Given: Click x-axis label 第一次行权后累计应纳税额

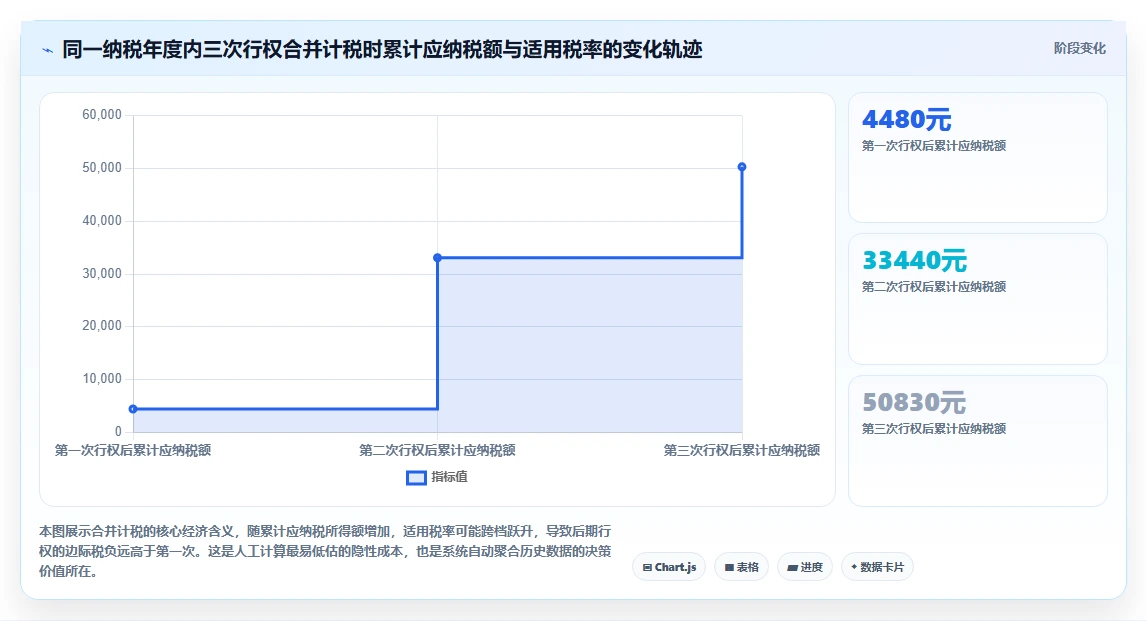Looking at the screenshot, I should pos(133,451).
